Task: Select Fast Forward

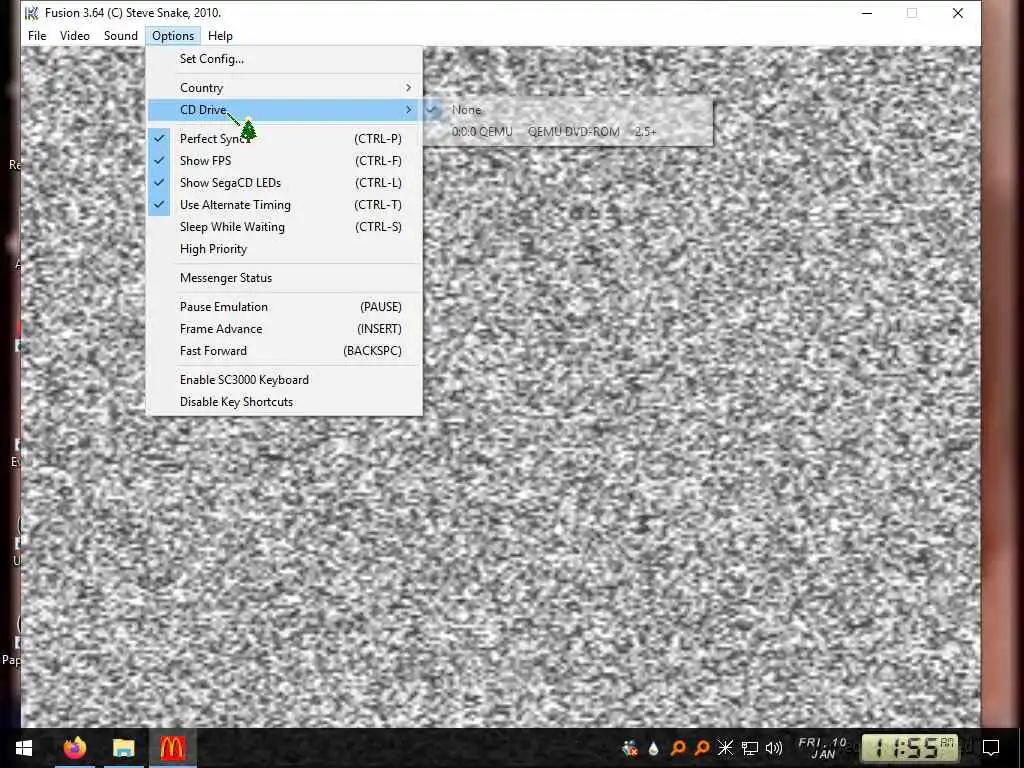Action: [x=285, y=351]
